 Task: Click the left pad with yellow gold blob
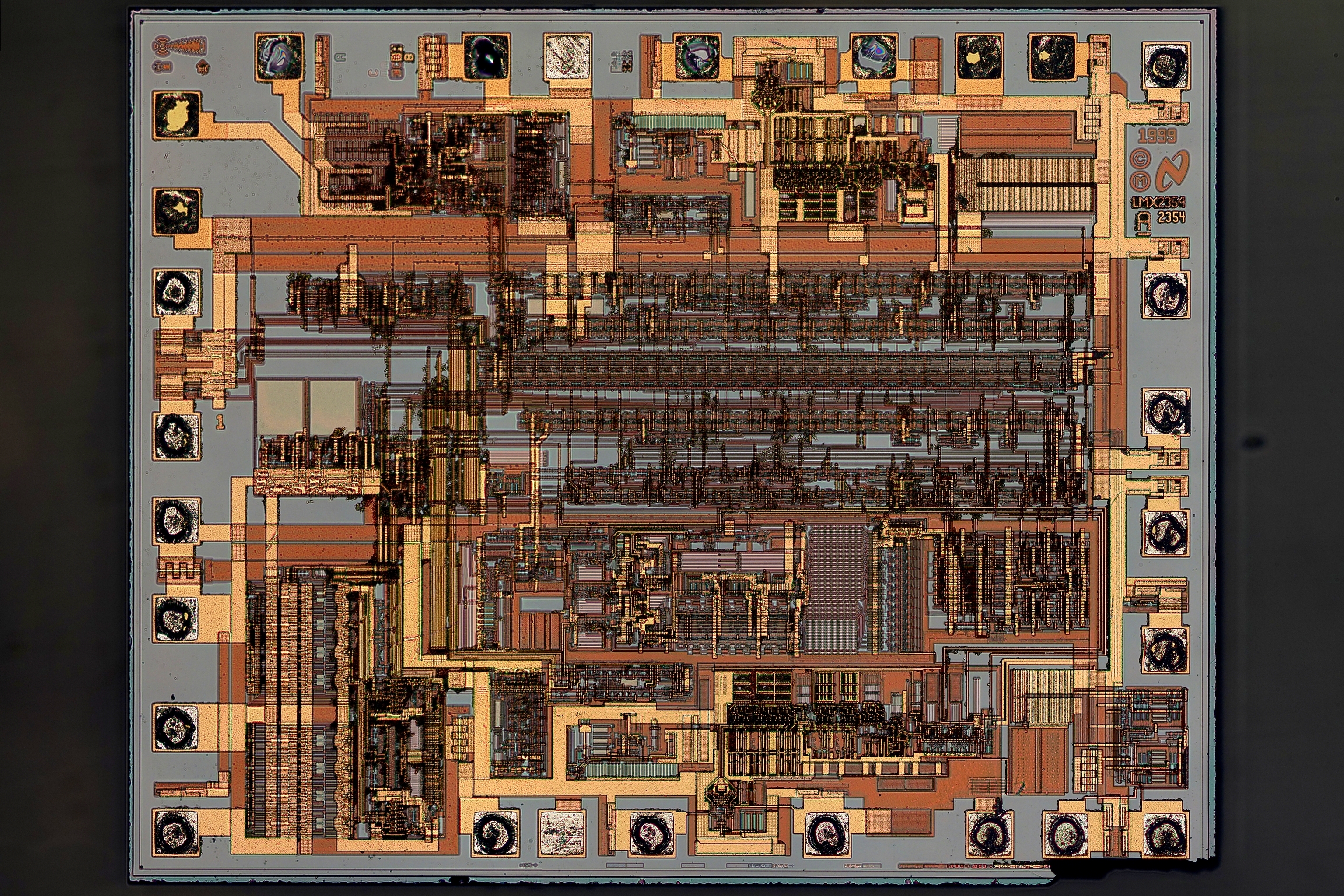tap(177, 114)
